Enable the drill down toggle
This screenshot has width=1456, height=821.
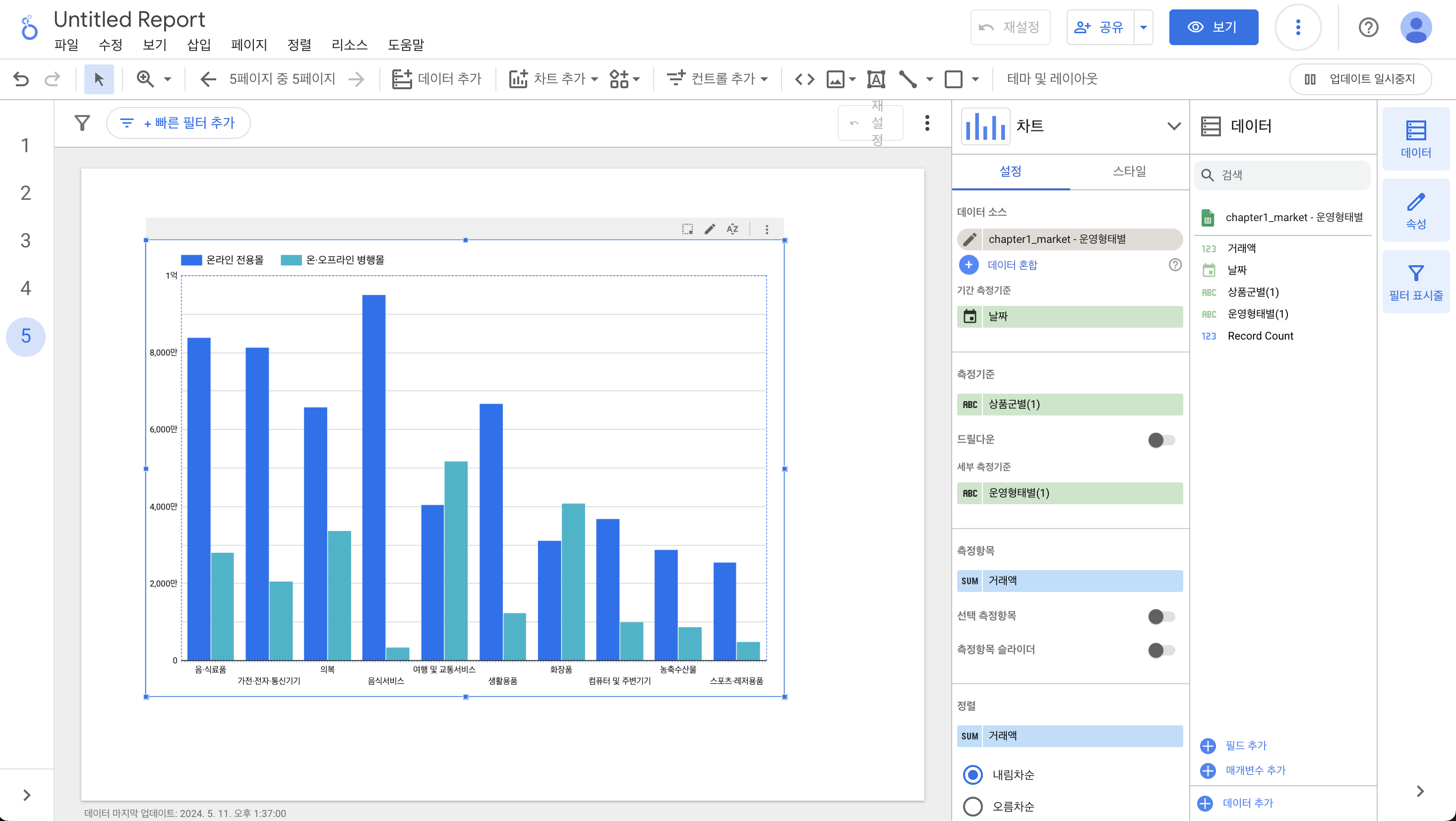[1161, 440]
